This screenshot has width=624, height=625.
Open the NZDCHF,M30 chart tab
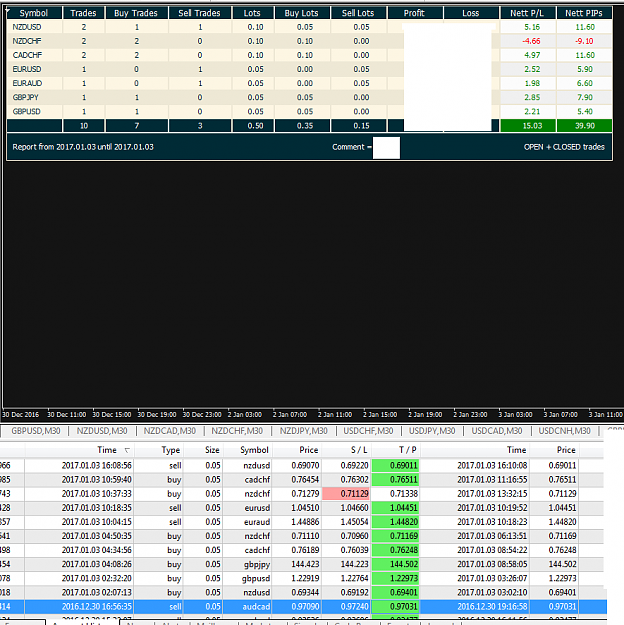237,431
